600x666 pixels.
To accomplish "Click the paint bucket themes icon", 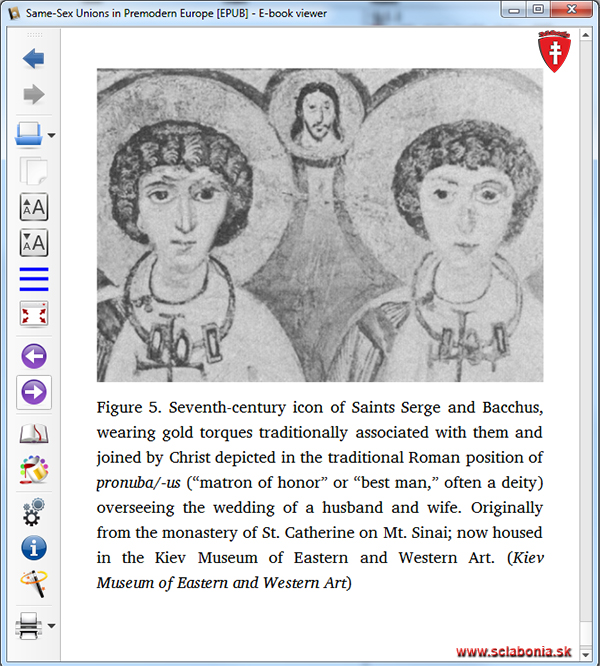I will click(34, 469).
